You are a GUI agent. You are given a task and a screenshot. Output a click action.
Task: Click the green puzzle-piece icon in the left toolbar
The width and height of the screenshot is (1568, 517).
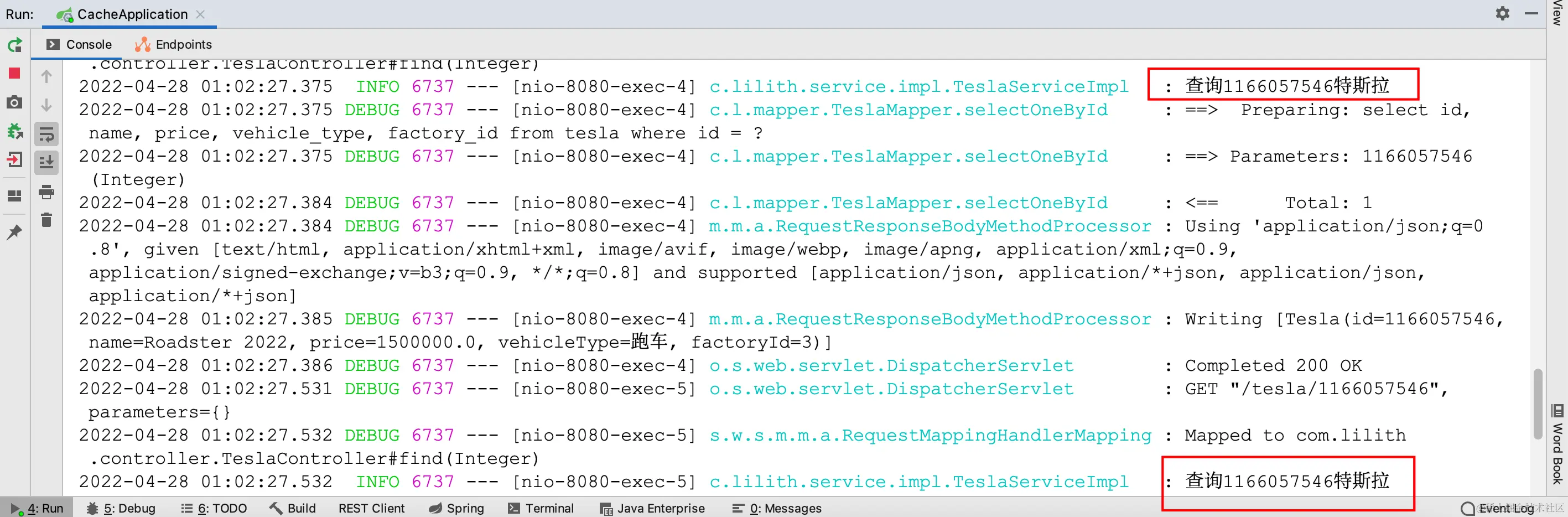coord(14,131)
